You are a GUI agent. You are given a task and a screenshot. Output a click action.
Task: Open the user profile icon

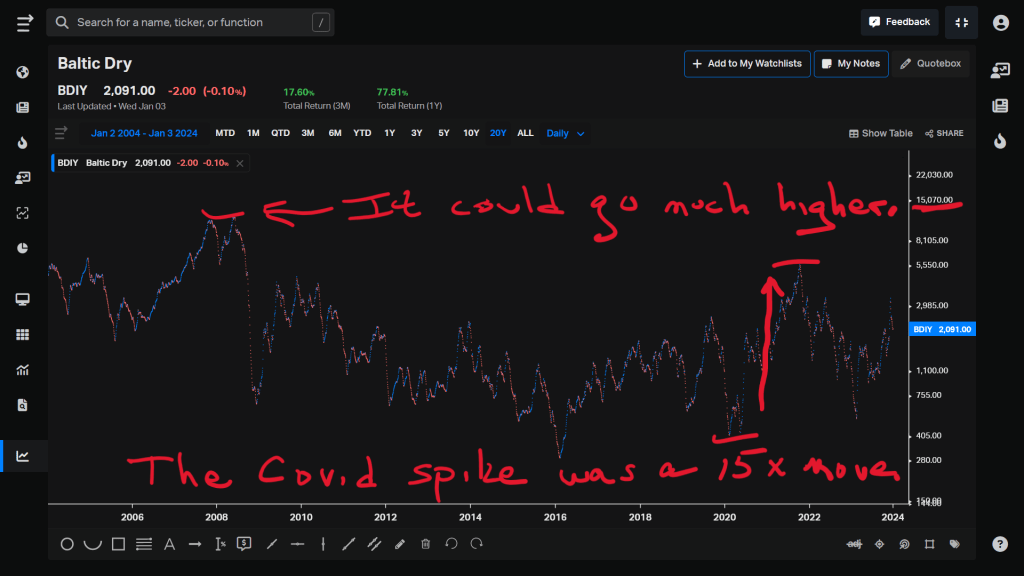pos(1000,22)
